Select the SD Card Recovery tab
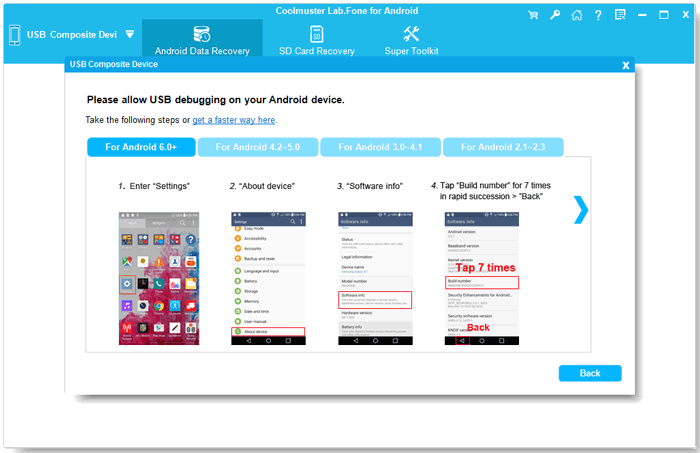The width and height of the screenshot is (700, 453). 317,40
